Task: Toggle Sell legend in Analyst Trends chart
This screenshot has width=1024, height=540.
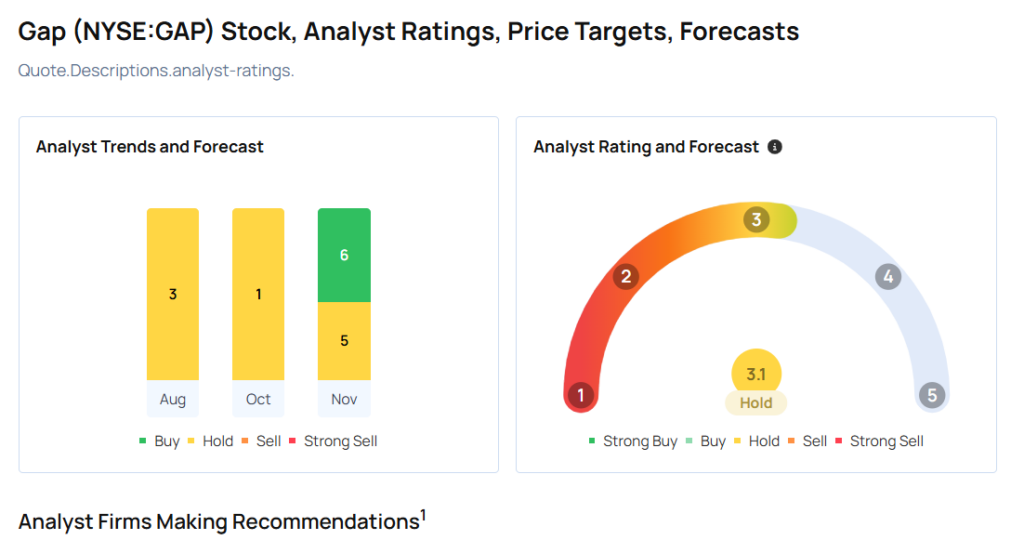Action: click(x=261, y=441)
